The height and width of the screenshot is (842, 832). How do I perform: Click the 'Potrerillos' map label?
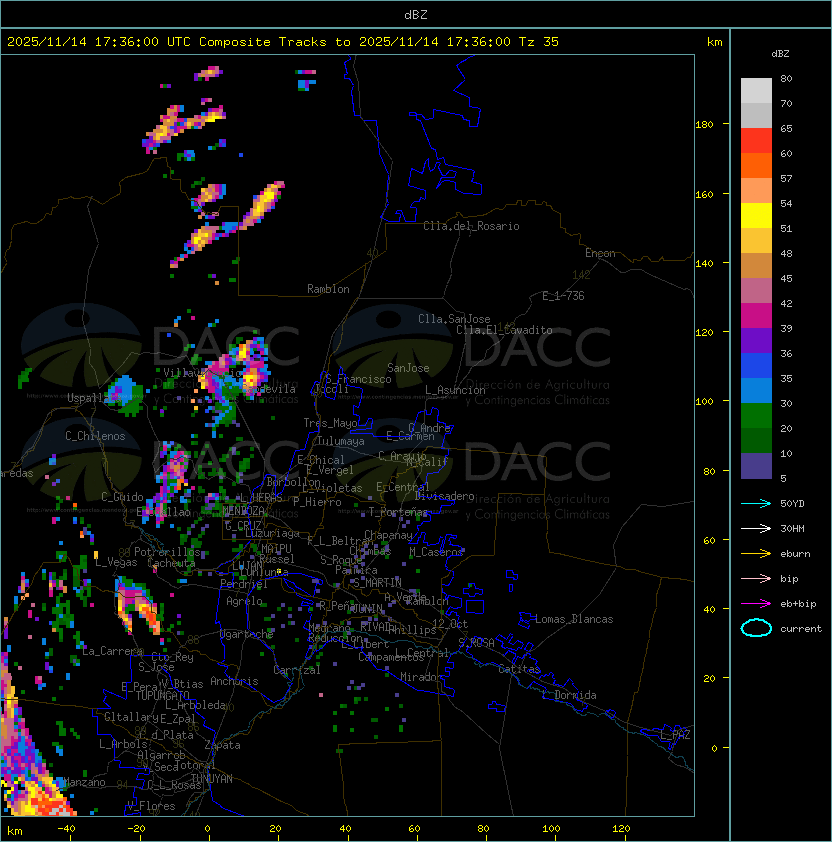tap(167, 552)
